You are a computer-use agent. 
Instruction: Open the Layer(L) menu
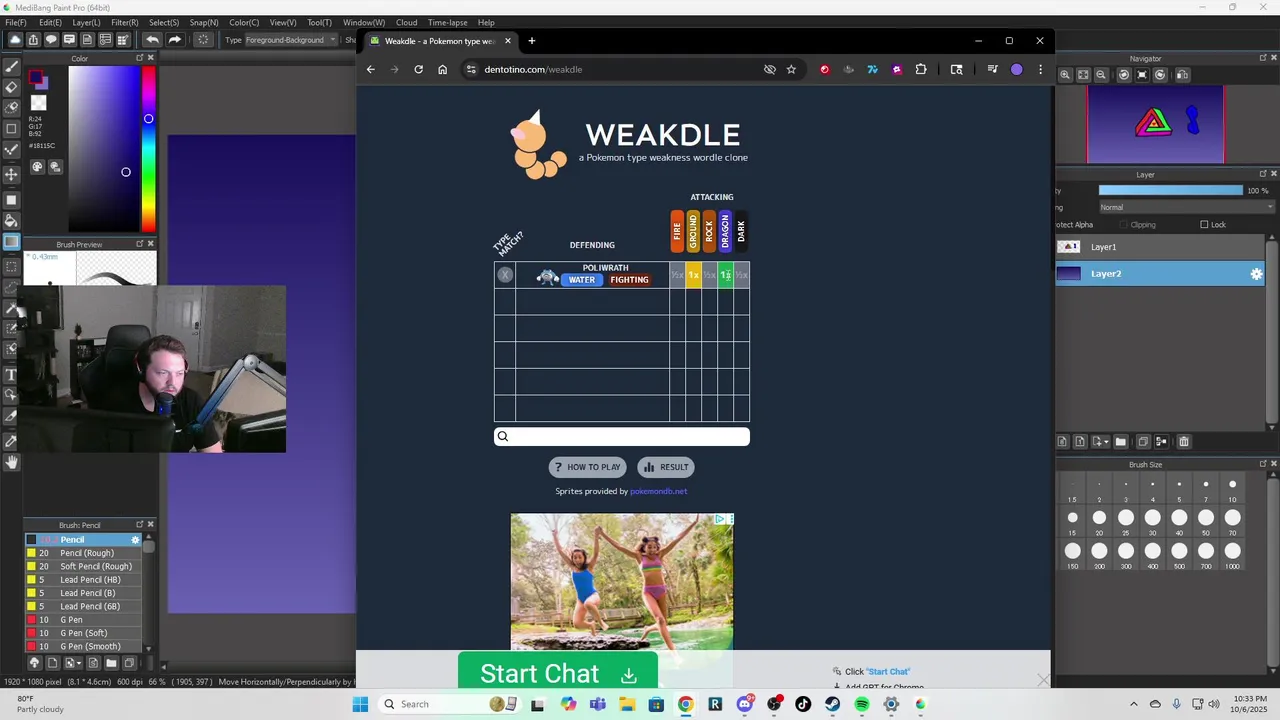[x=86, y=22]
